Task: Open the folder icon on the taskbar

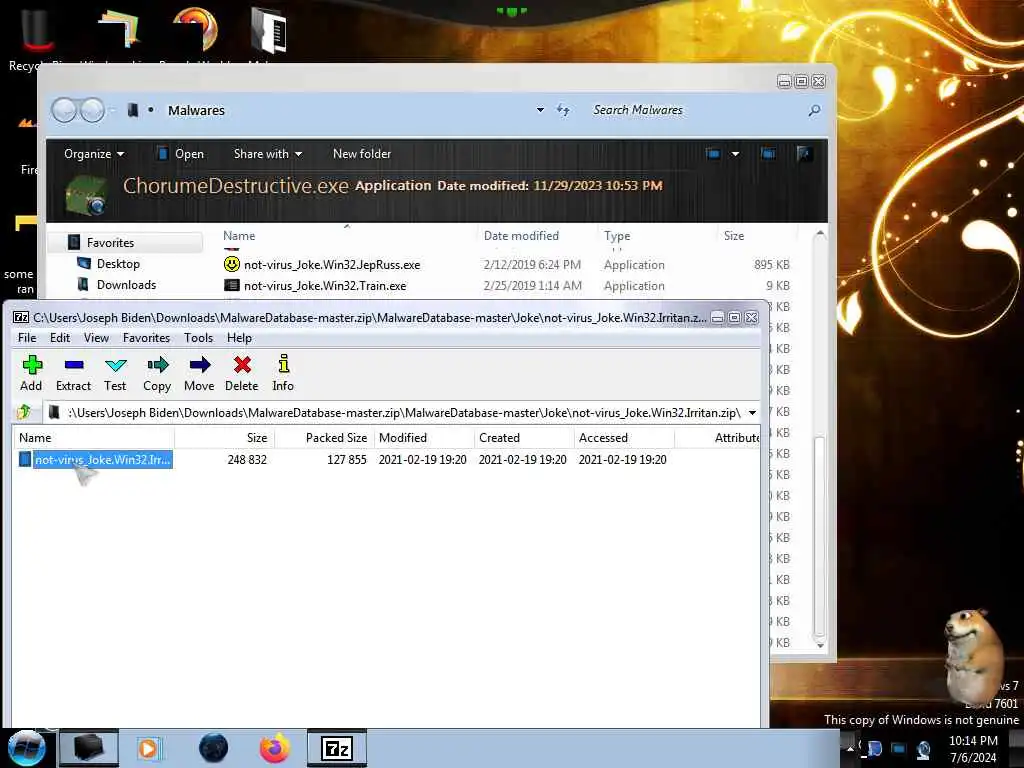Action: pyautogui.click(x=89, y=748)
